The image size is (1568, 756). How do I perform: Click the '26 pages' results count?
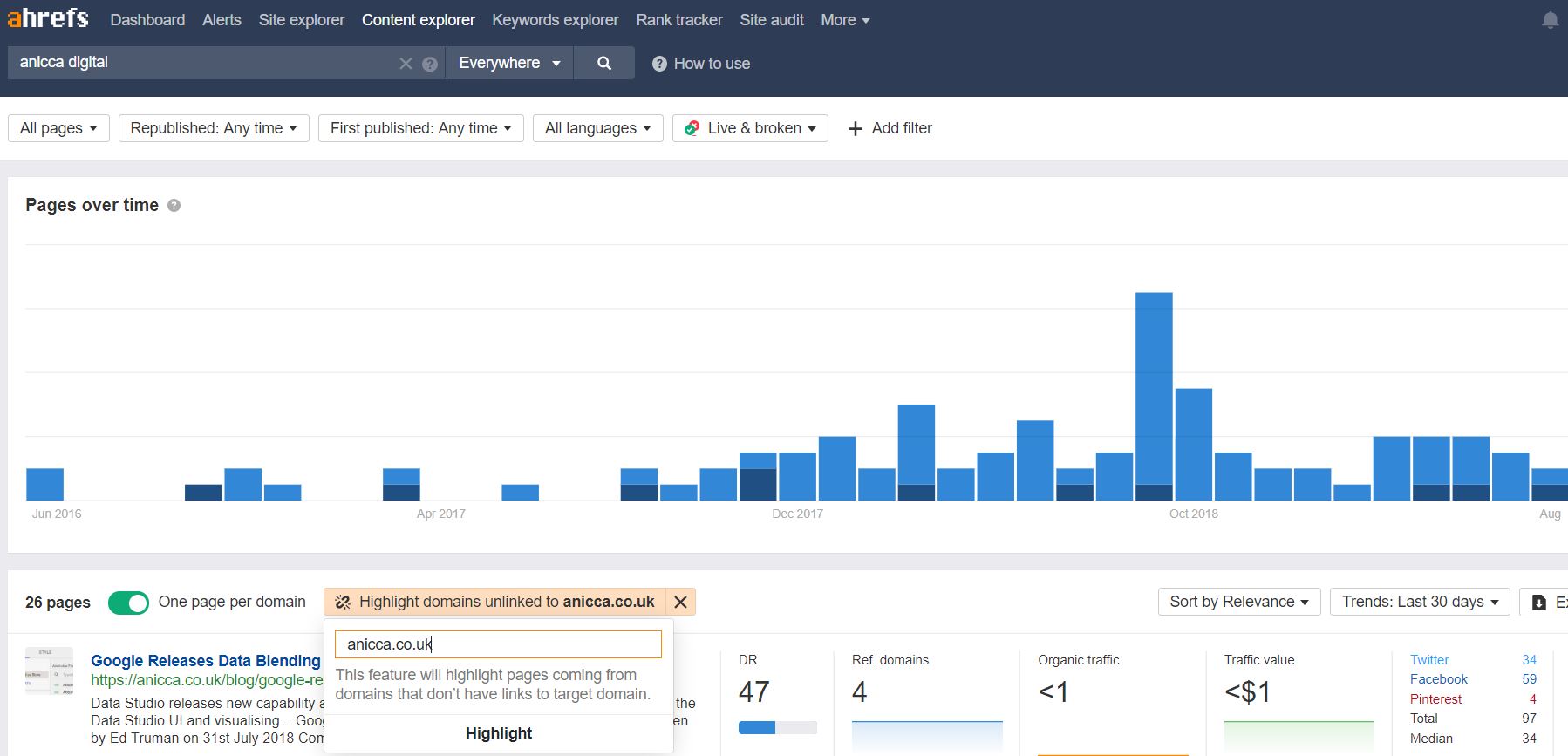(x=58, y=603)
